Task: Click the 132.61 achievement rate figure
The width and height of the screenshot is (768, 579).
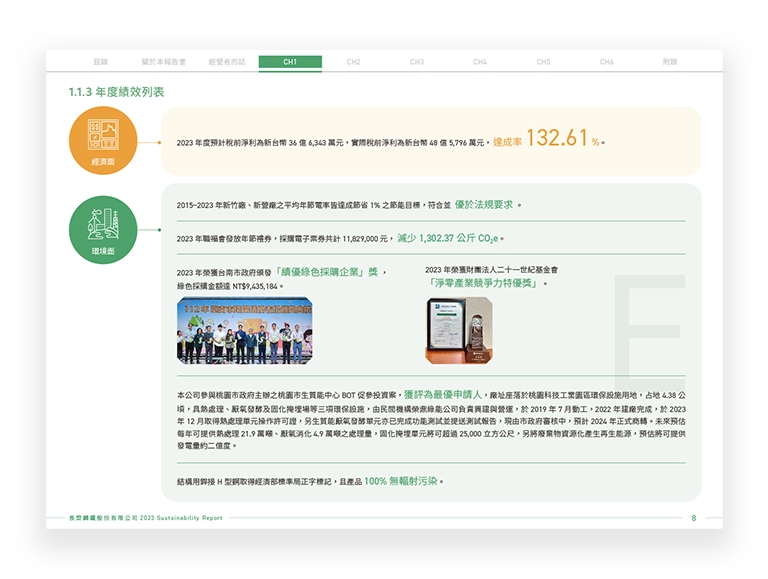Action: click(556, 138)
